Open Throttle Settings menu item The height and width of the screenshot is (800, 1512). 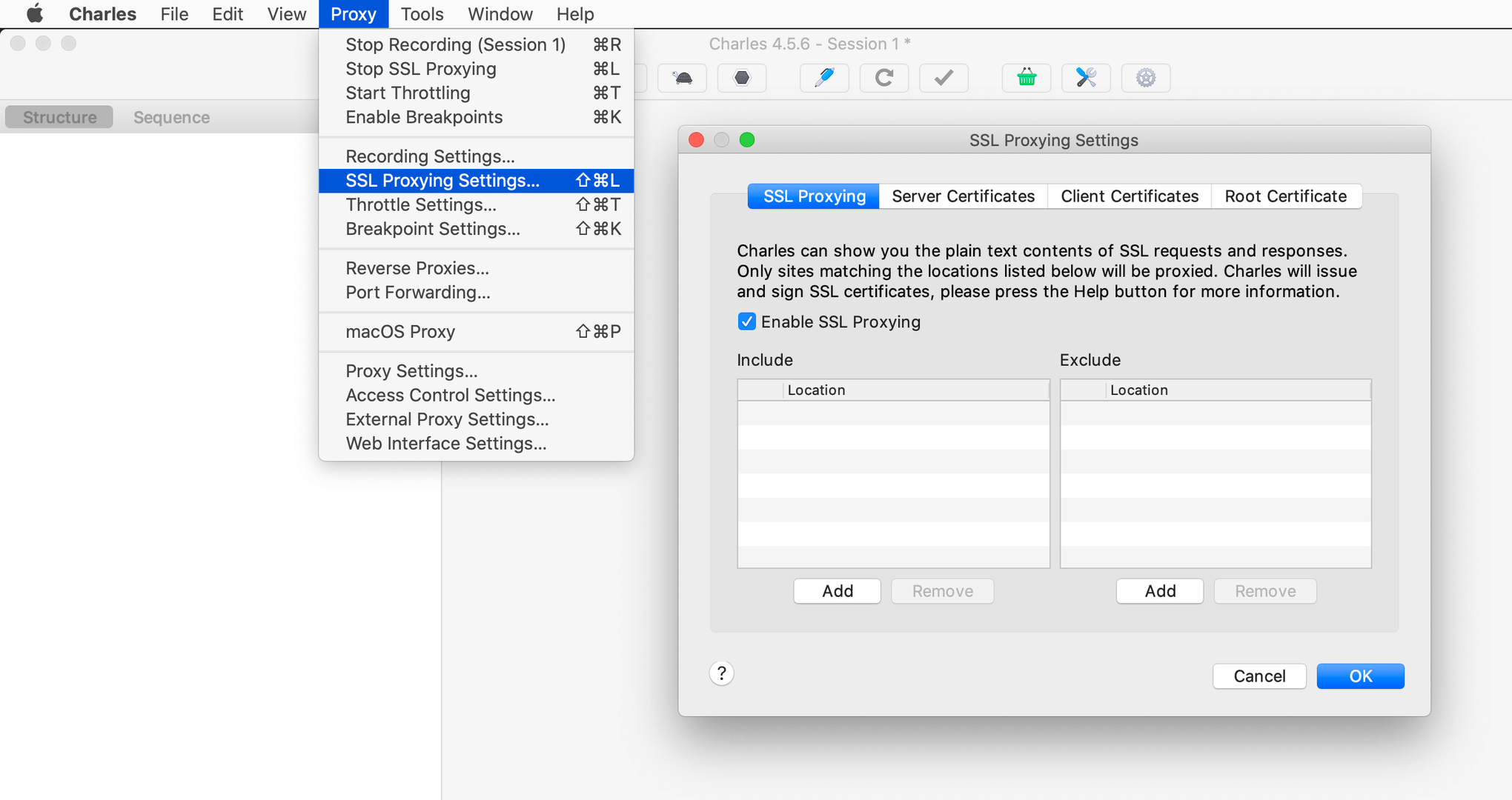click(476, 205)
